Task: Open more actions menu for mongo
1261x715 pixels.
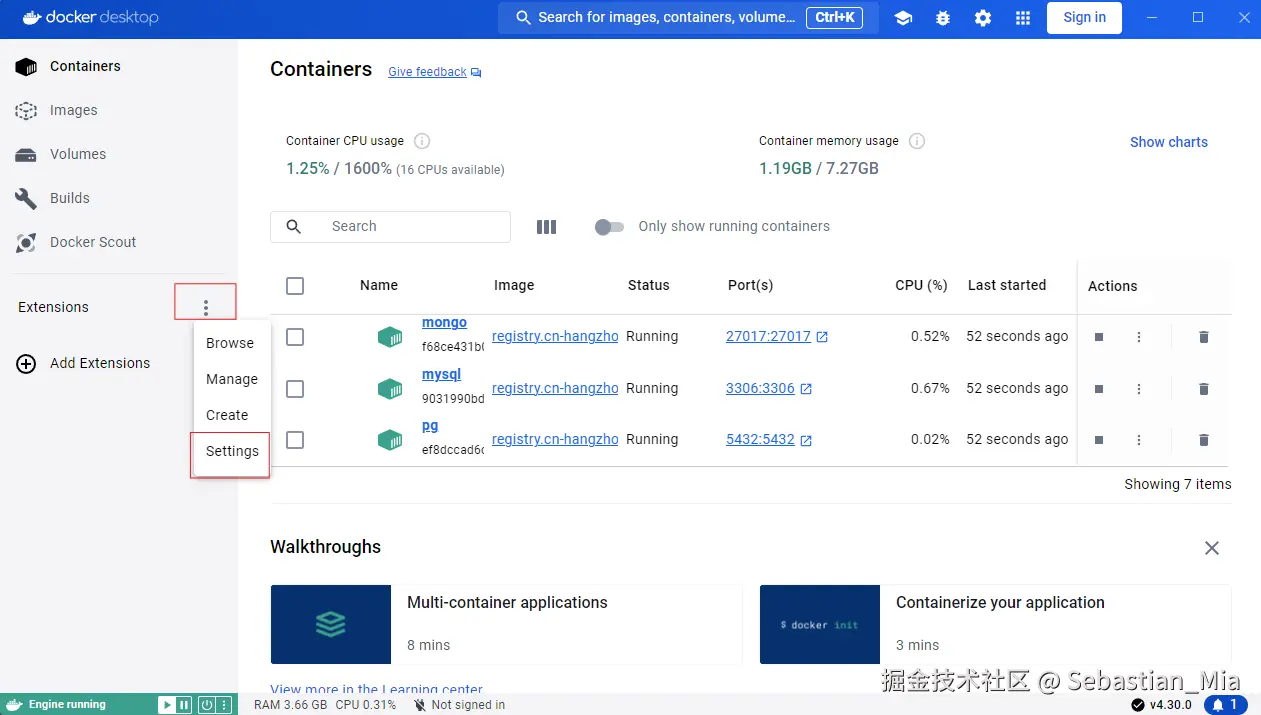Action: pos(1139,337)
